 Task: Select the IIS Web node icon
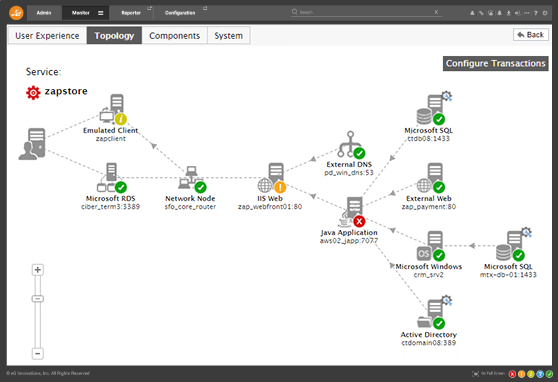272,178
